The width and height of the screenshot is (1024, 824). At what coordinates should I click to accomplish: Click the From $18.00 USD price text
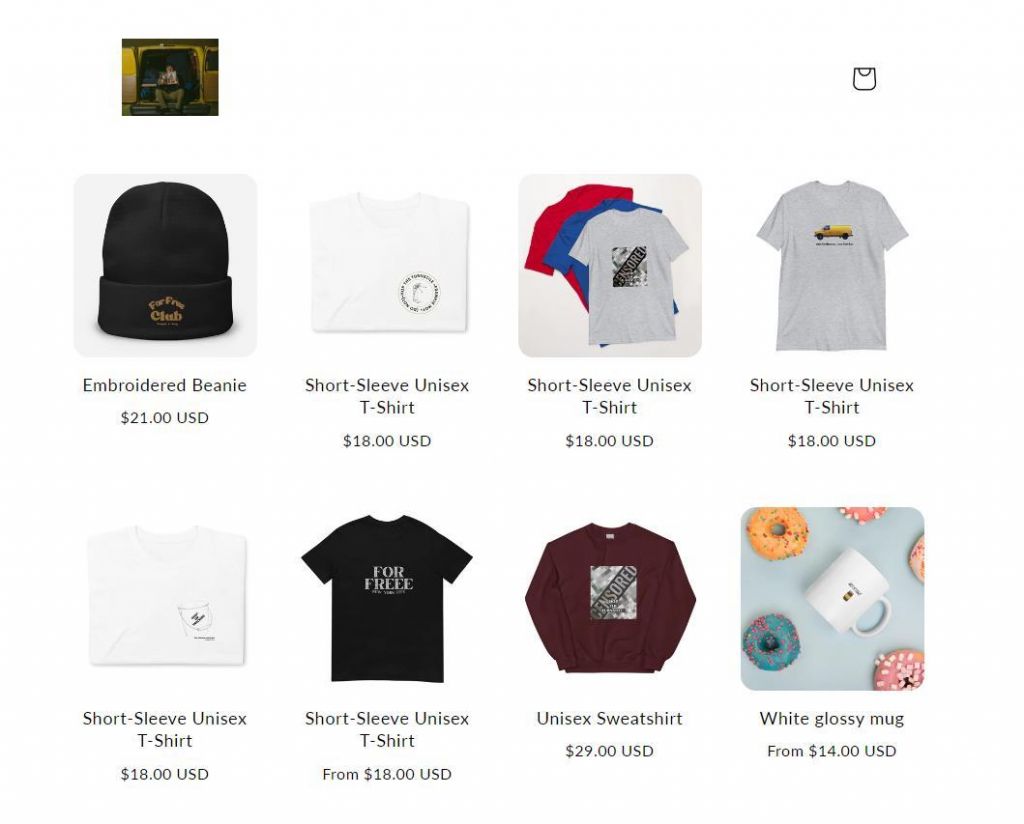(387, 774)
